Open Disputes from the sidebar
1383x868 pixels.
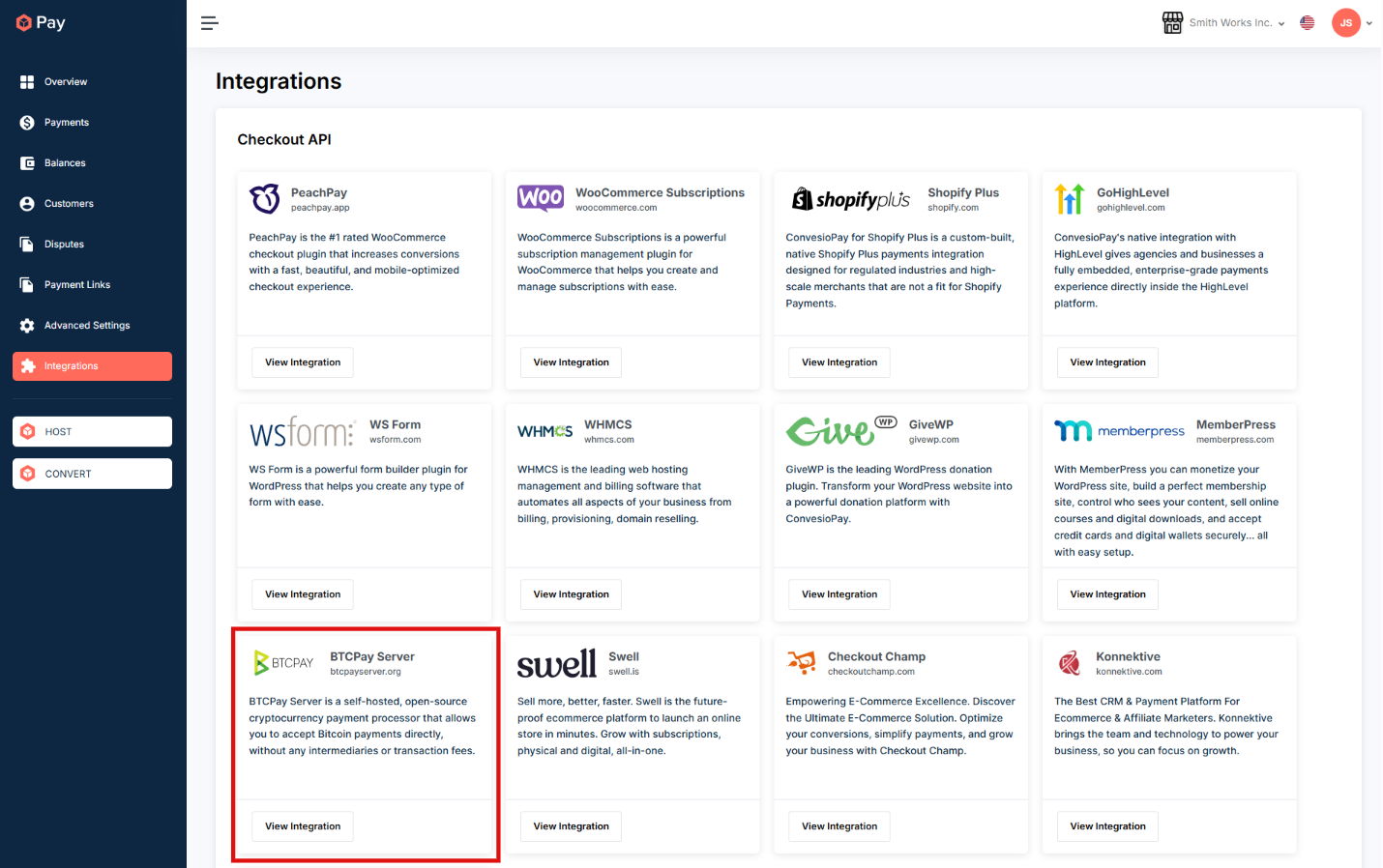(x=64, y=245)
